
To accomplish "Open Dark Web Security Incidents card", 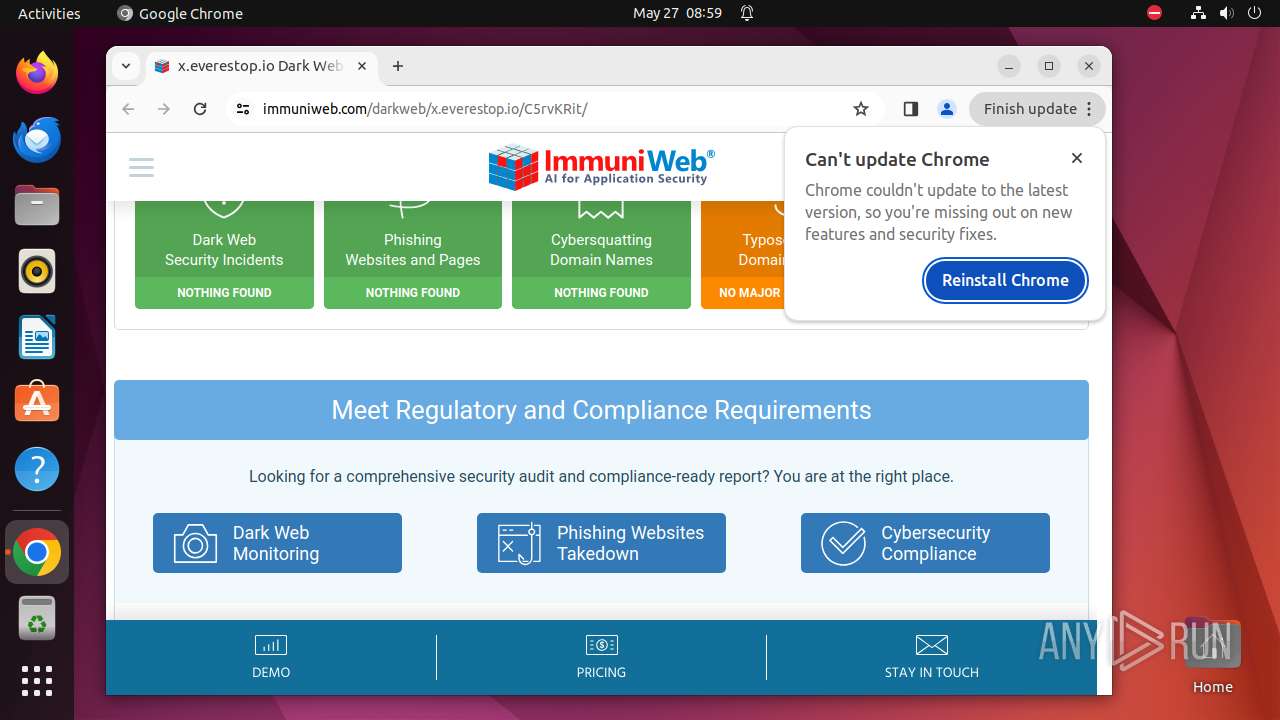I will point(224,254).
